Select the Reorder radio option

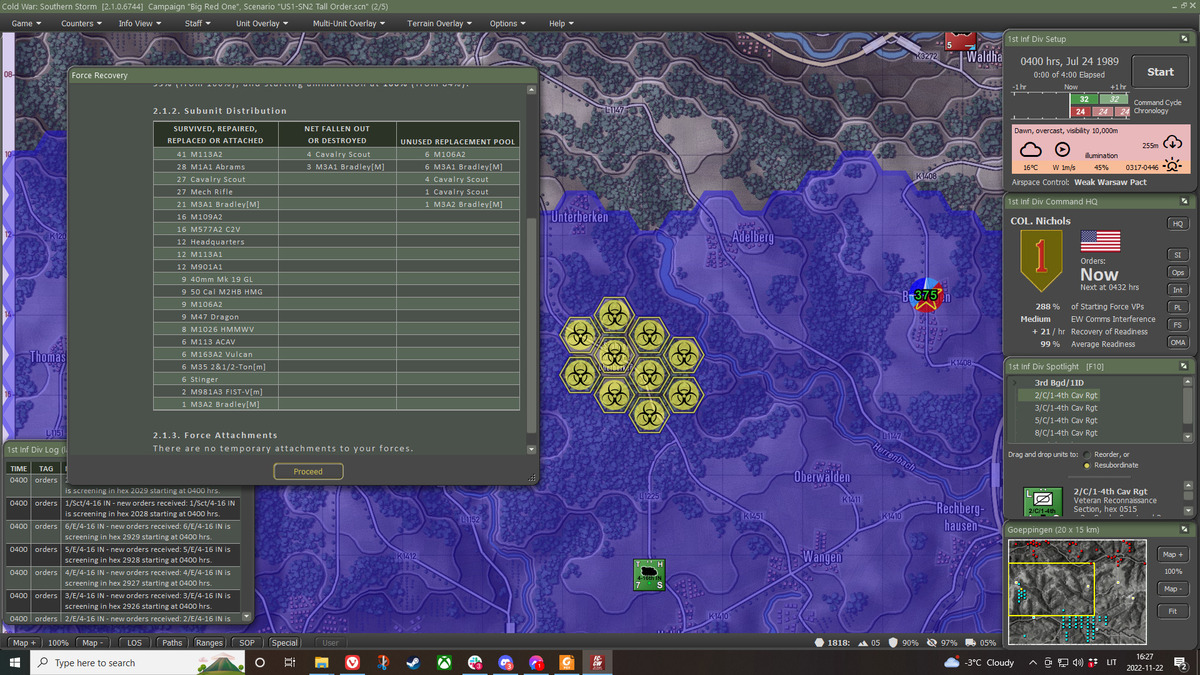pyautogui.click(x=1087, y=454)
